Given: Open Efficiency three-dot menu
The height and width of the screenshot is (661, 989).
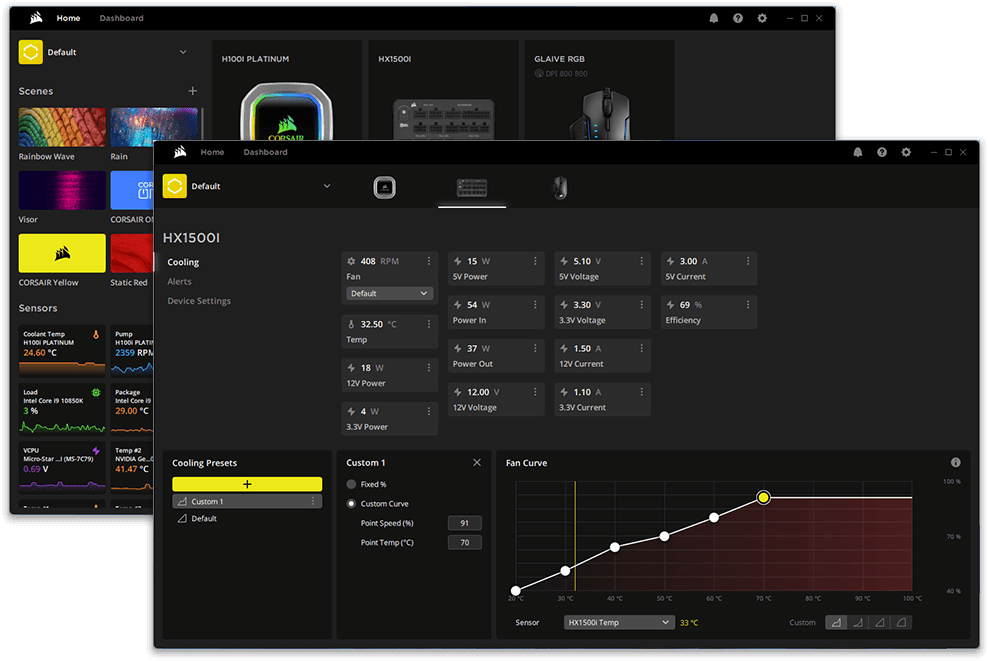Looking at the screenshot, I should 748,305.
